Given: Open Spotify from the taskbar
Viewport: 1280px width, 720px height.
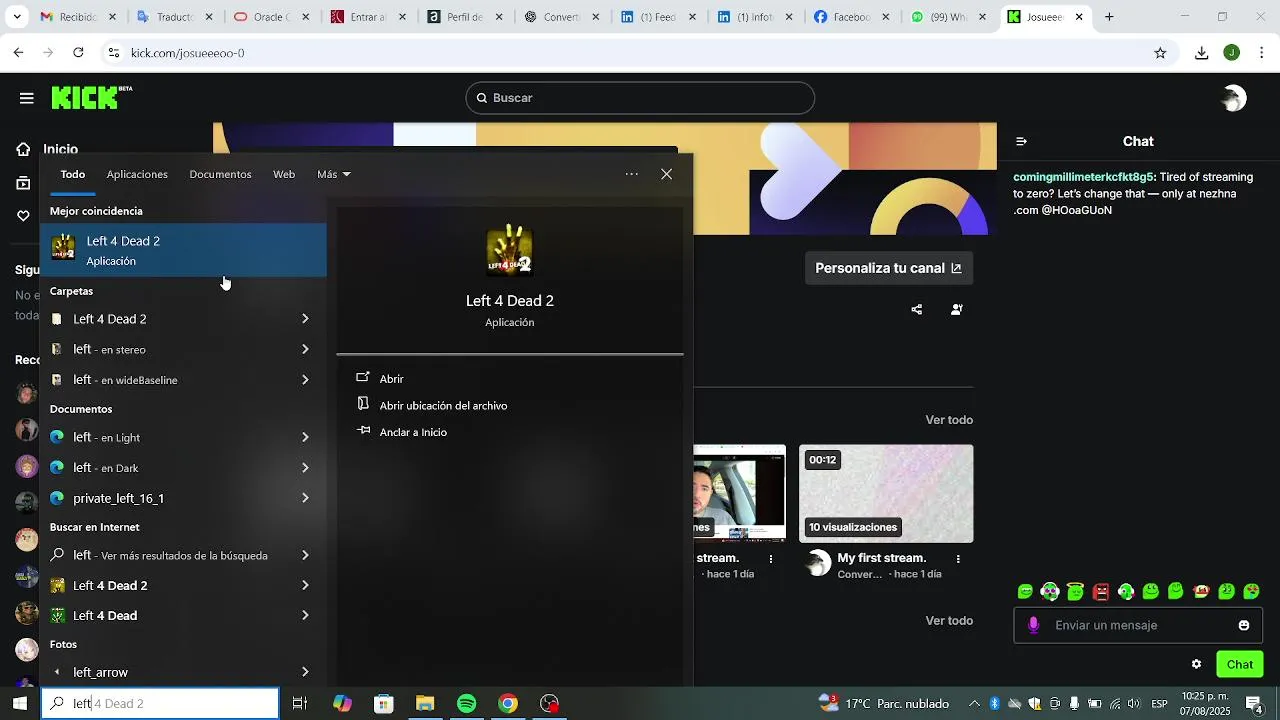Looking at the screenshot, I should tap(466, 704).
